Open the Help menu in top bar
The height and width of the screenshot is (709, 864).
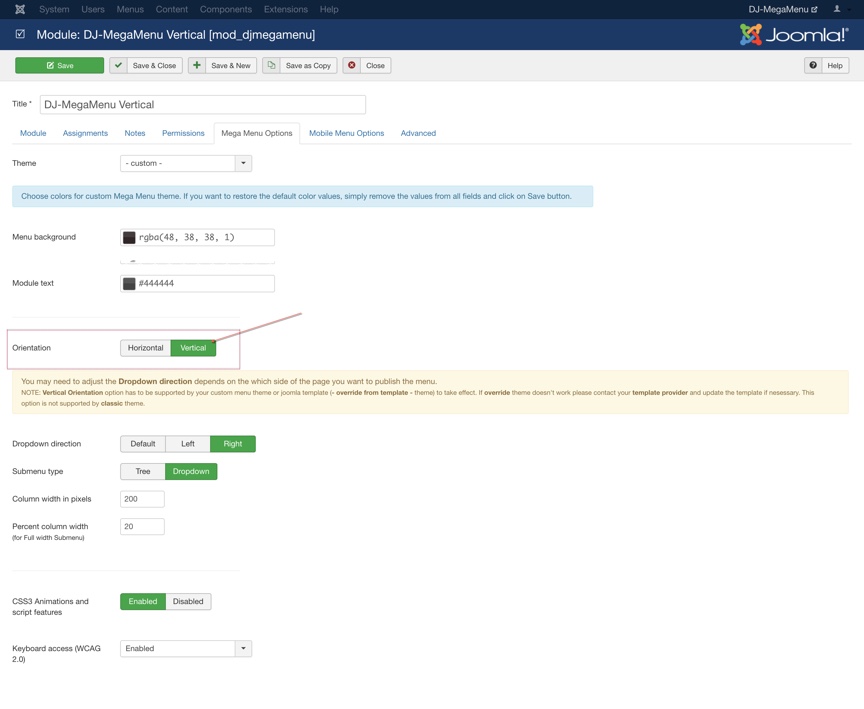(329, 9)
